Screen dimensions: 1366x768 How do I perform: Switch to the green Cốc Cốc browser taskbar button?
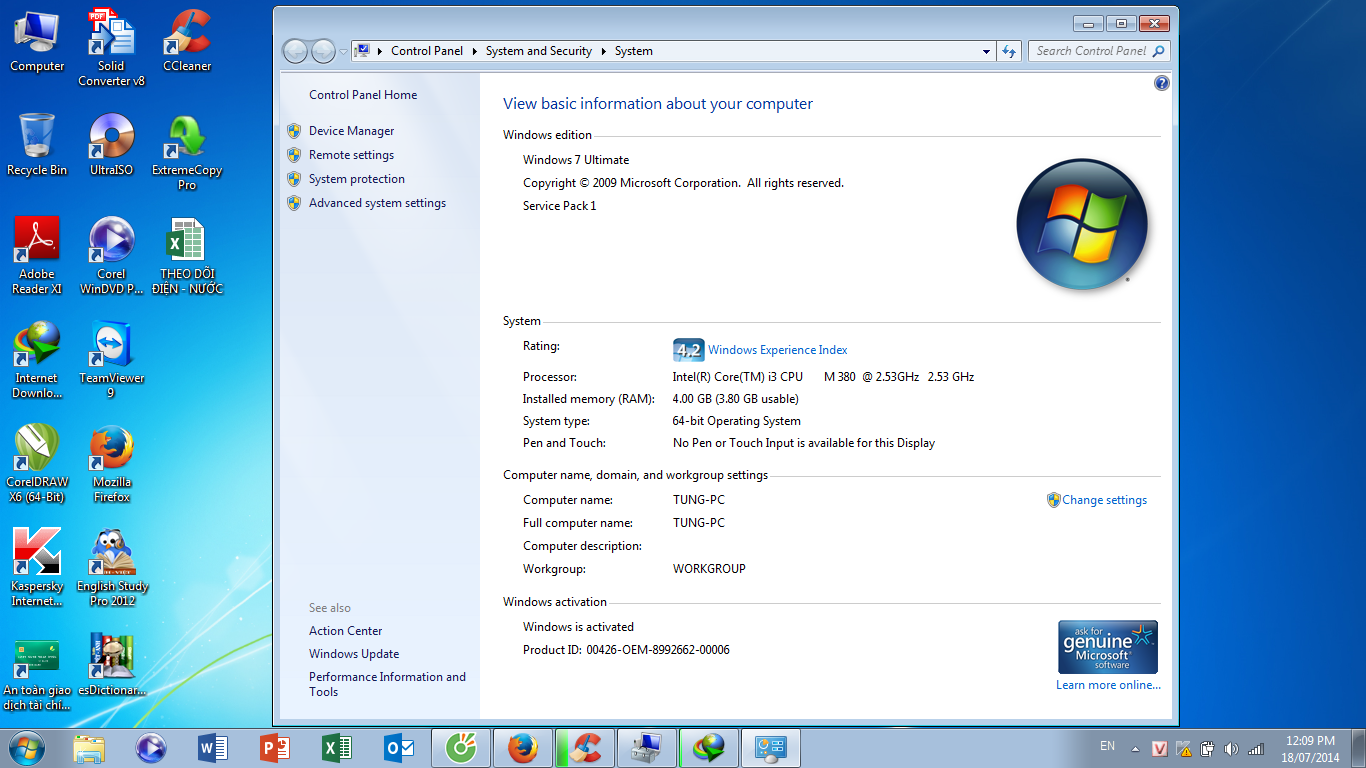[461, 748]
